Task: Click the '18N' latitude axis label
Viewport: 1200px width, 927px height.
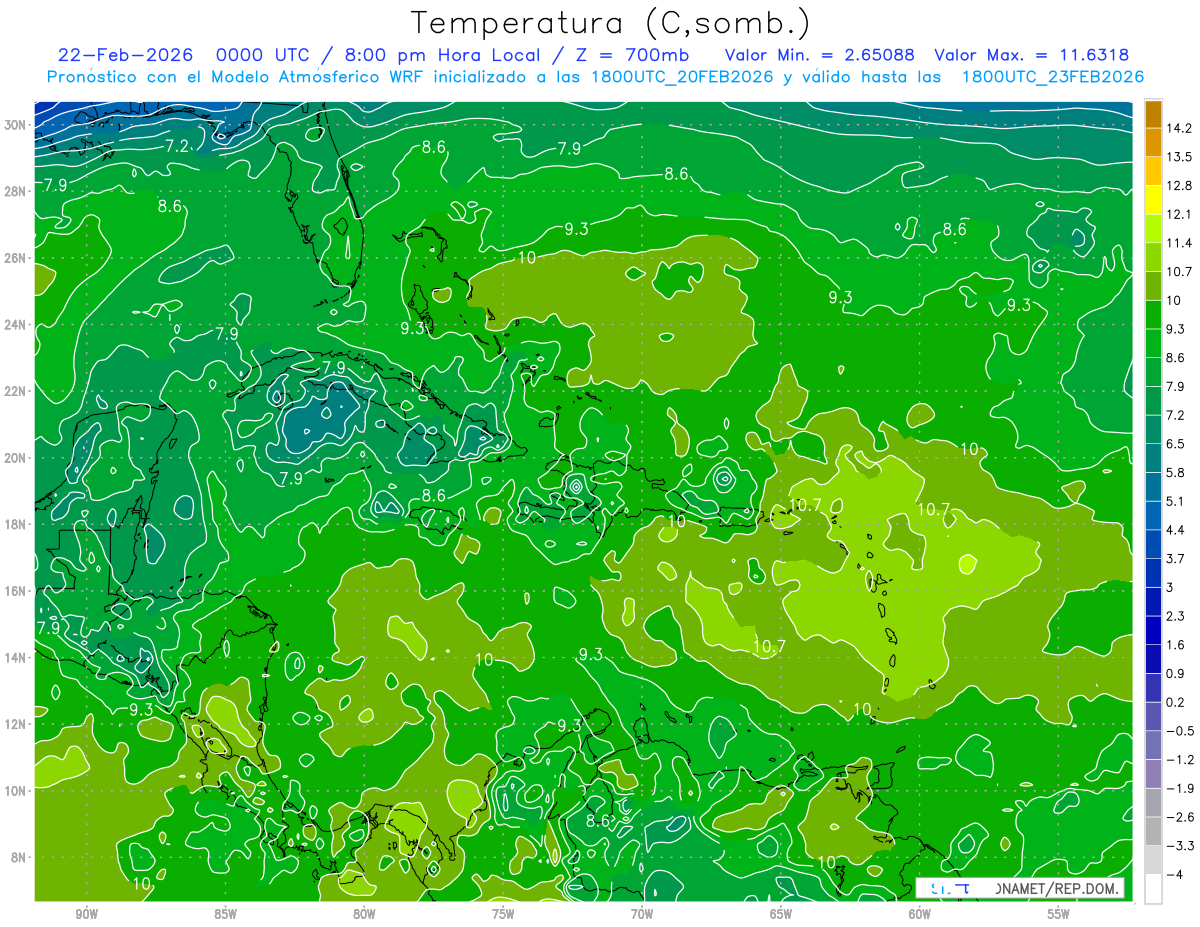Action: [16, 524]
